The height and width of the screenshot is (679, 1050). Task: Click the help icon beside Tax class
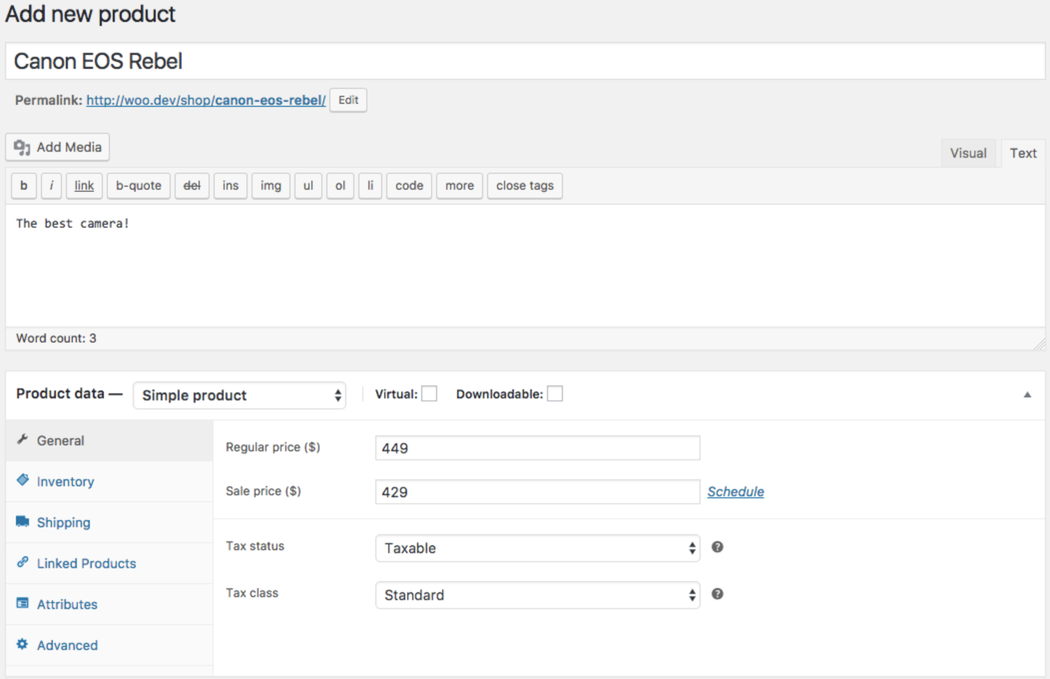click(717, 594)
